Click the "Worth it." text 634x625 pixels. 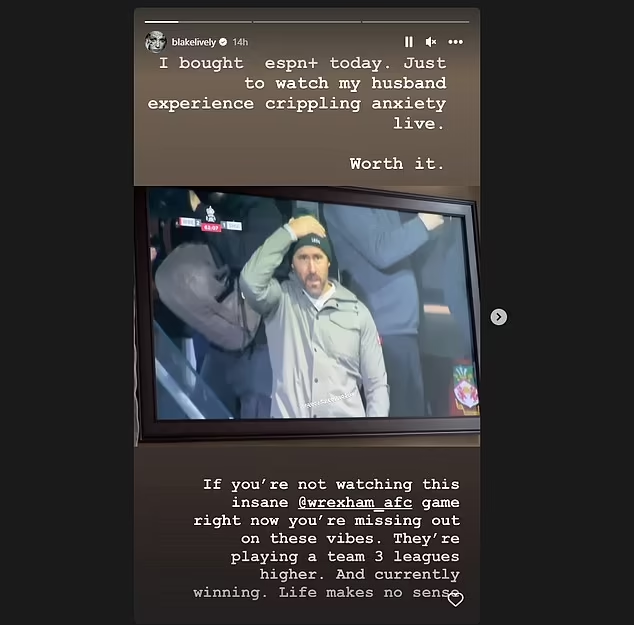[x=397, y=164]
